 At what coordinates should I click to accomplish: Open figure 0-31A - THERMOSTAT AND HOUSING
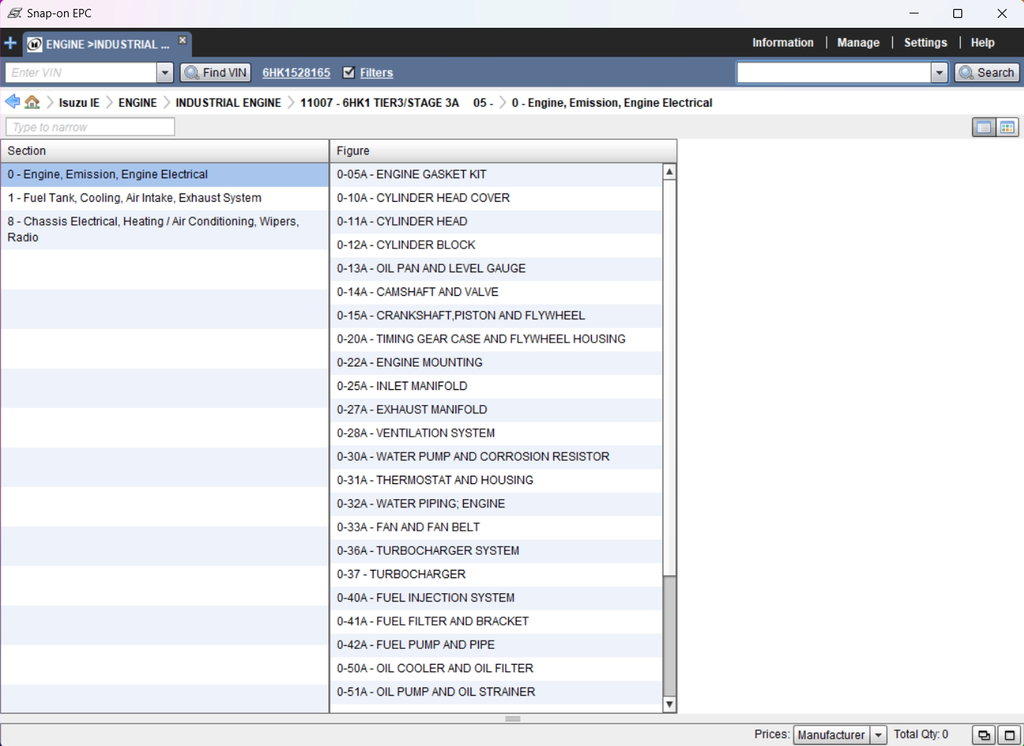pyautogui.click(x=496, y=480)
